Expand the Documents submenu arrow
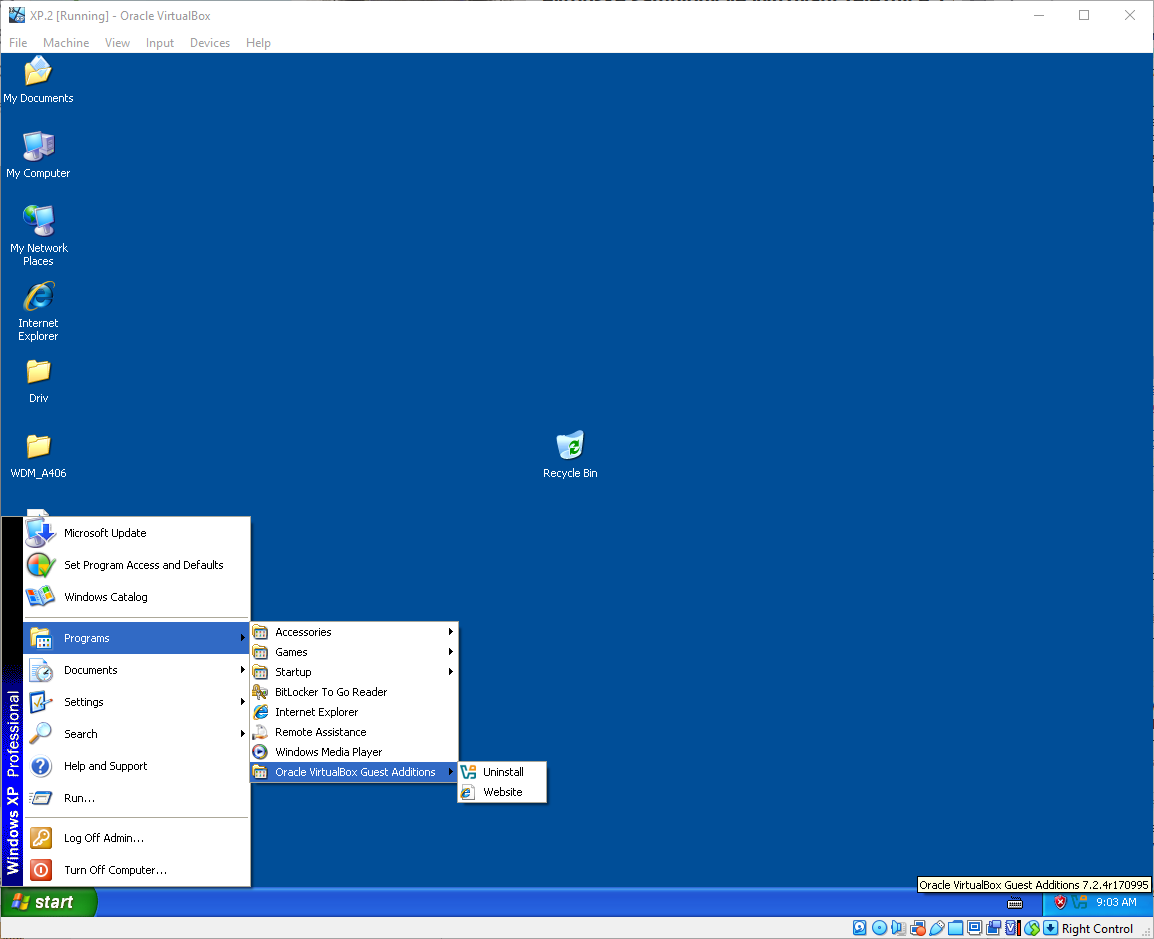This screenshot has width=1154, height=939. point(242,670)
